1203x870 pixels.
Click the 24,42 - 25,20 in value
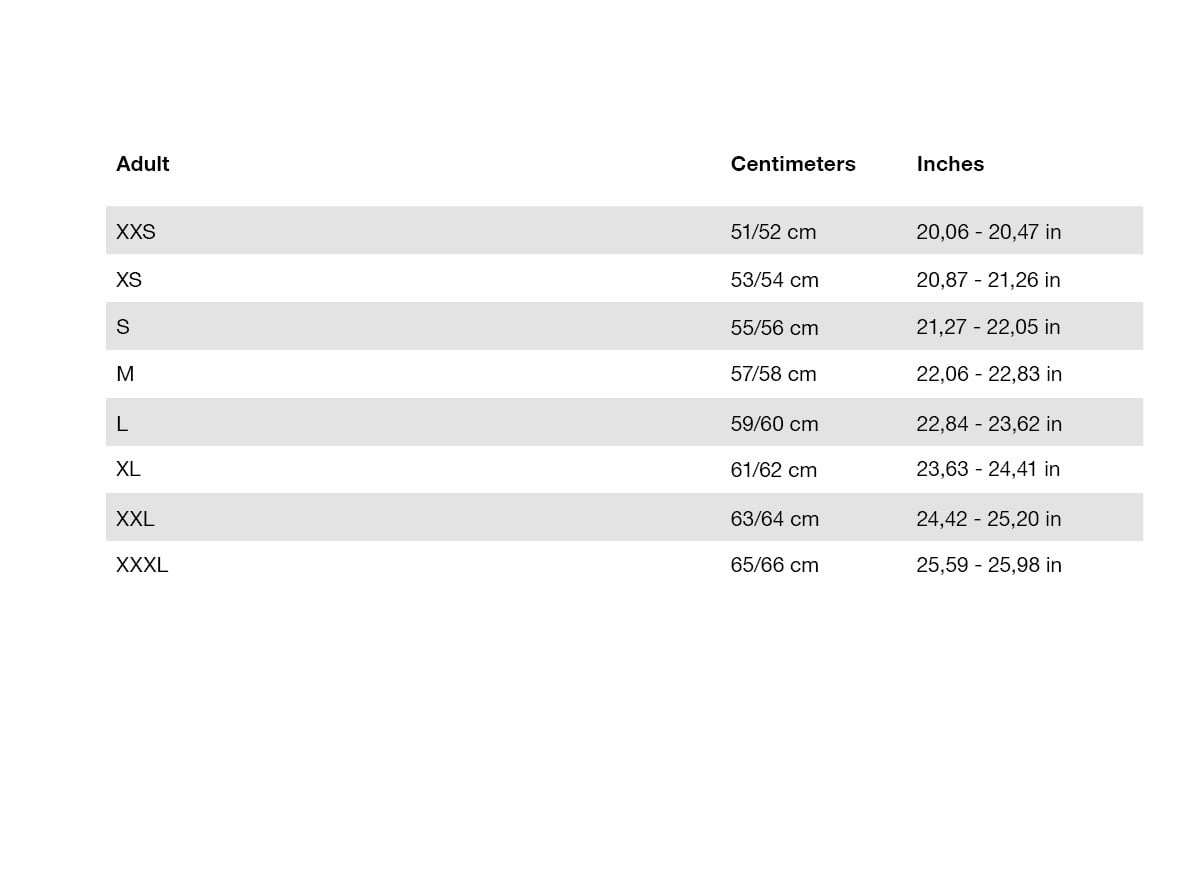tap(988, 519)
